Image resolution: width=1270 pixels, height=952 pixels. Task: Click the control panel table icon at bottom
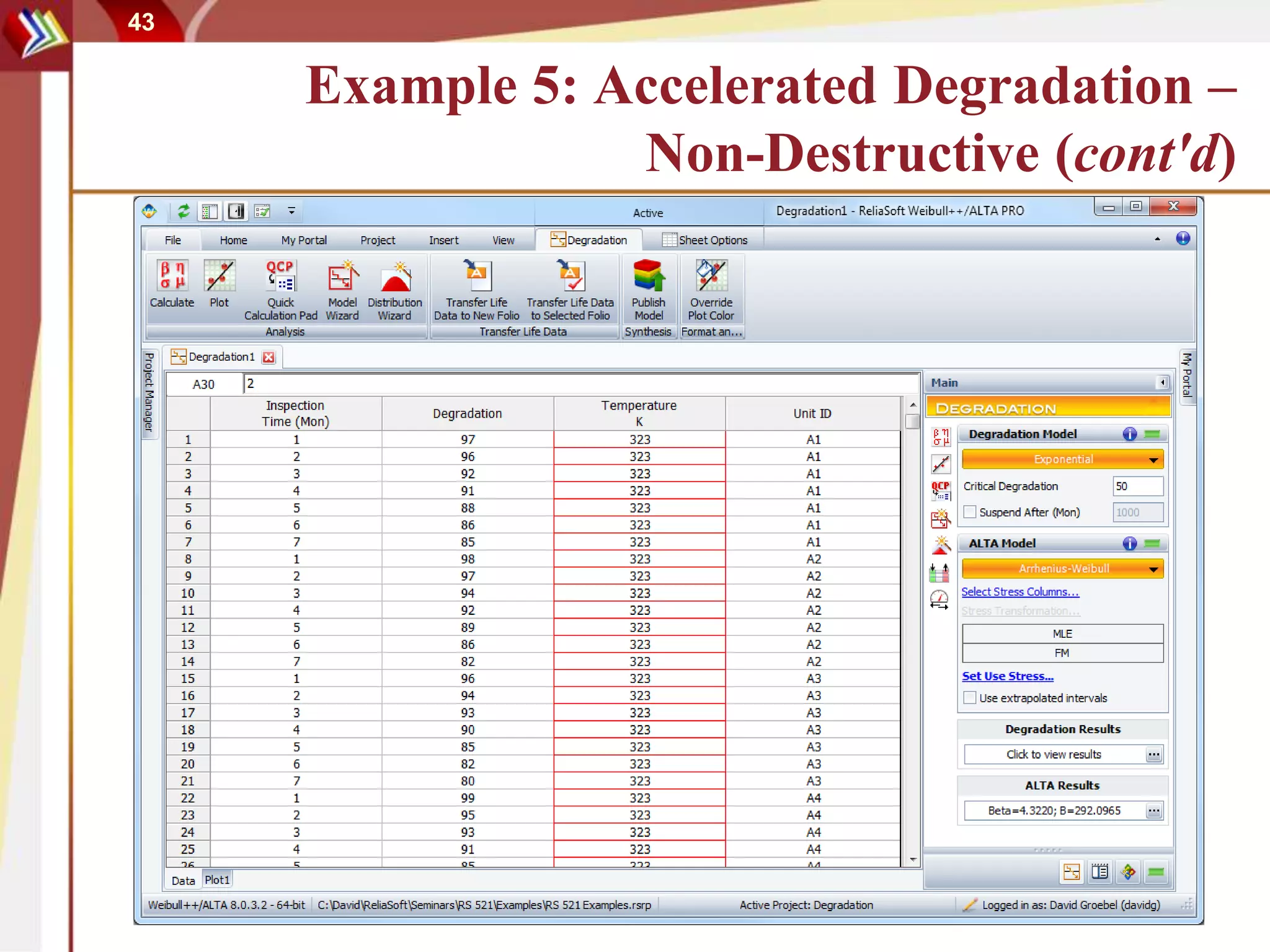[x=1100, y=872]
